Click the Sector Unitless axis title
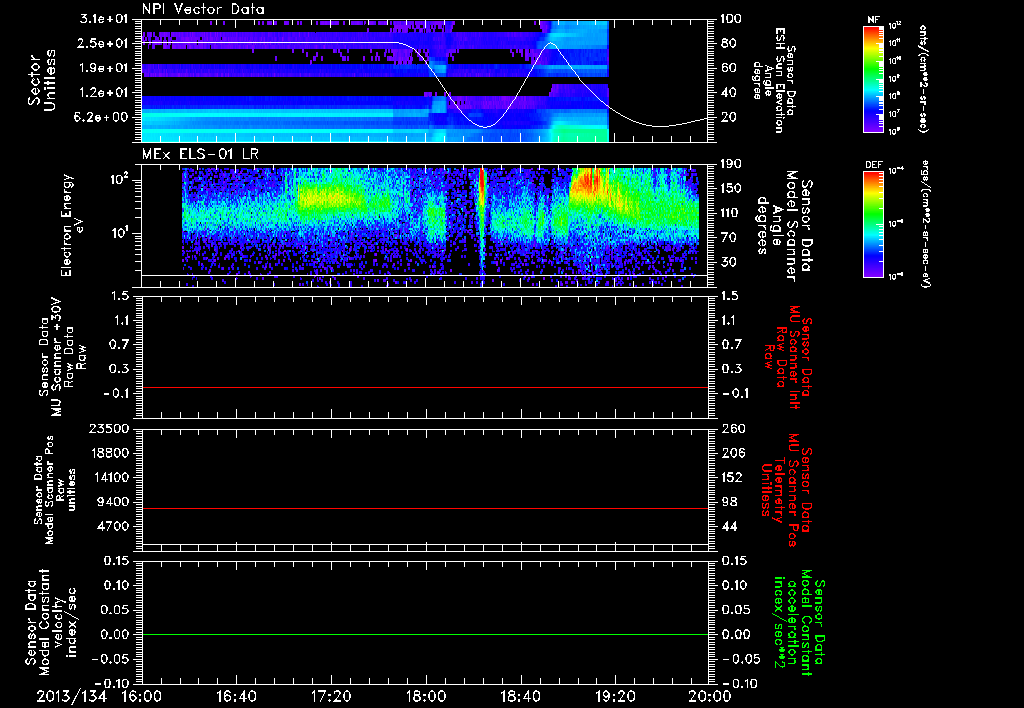Viewport: 1024px width, 708px height. coord(42,80)
